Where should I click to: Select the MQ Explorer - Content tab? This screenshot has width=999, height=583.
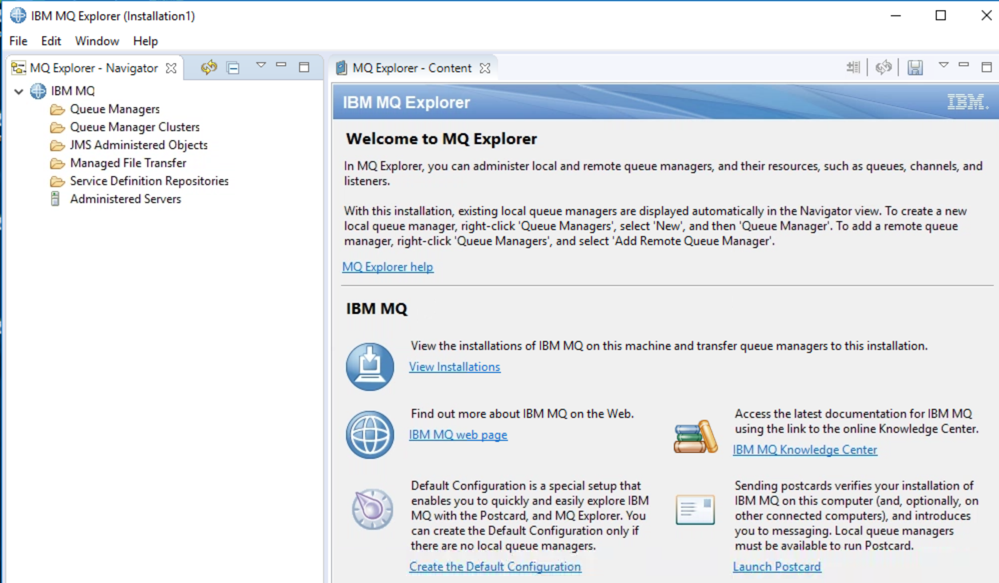(x=412, y=68)
